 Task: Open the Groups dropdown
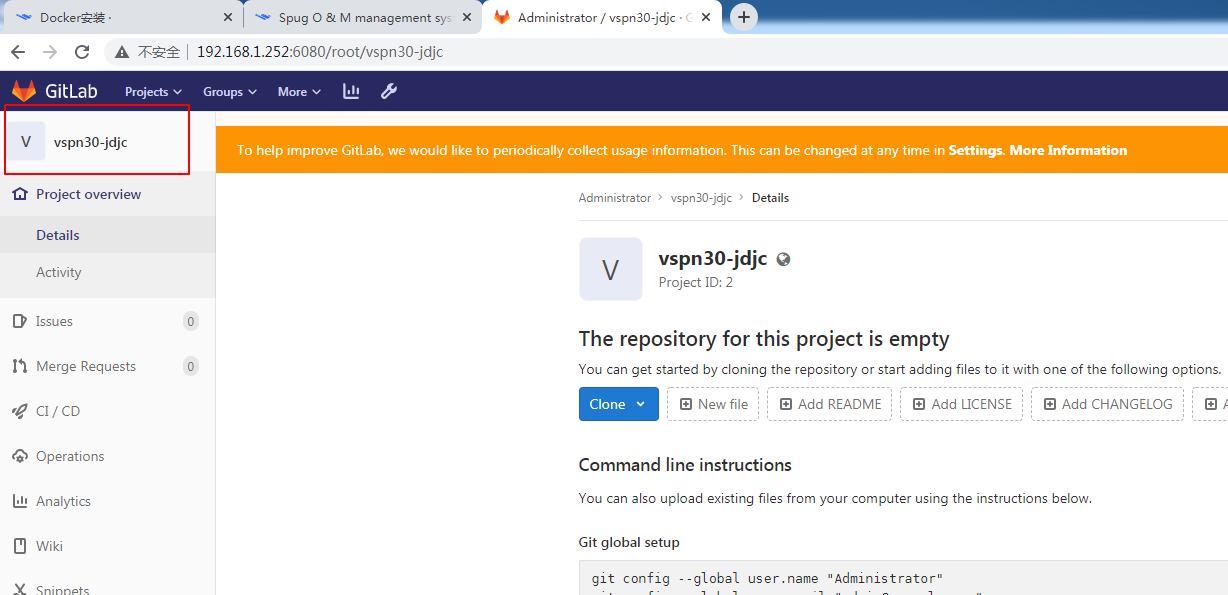tap(229, 91)
